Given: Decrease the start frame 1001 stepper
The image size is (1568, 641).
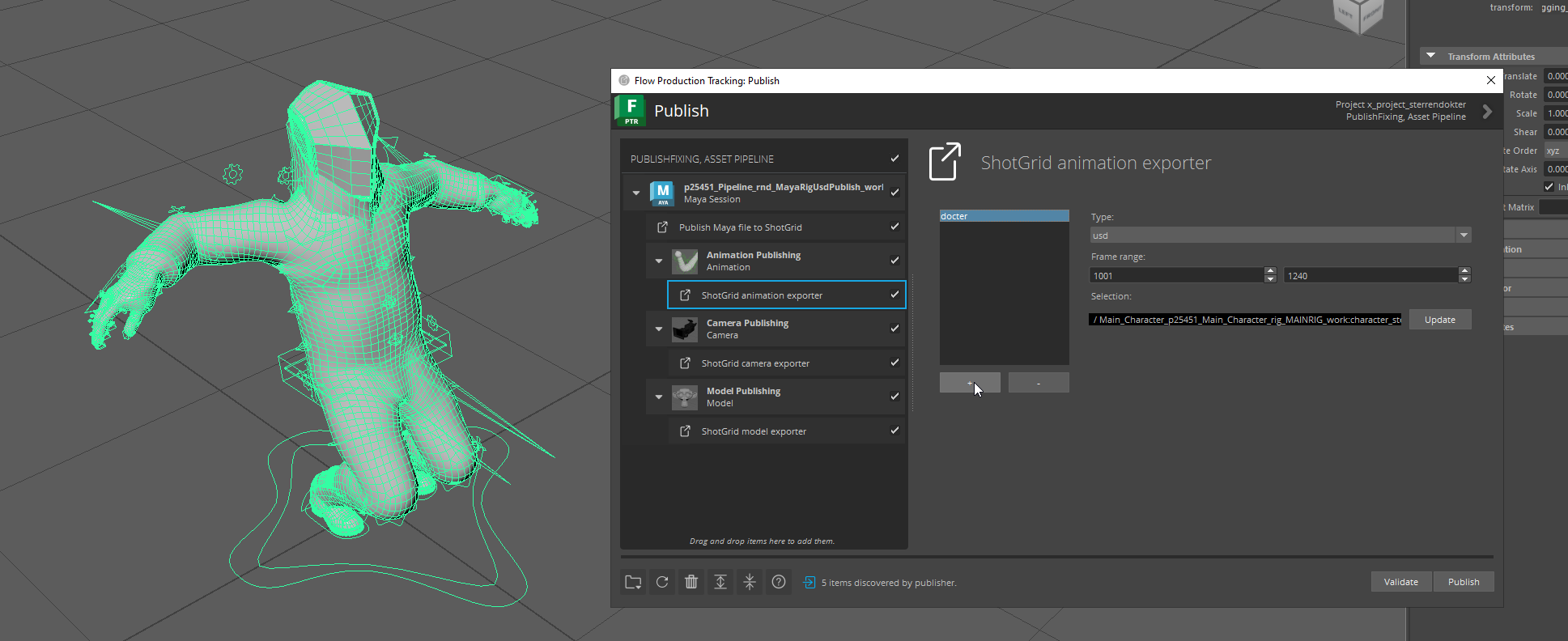Looking at the screenshot, I should [1270, 279].
